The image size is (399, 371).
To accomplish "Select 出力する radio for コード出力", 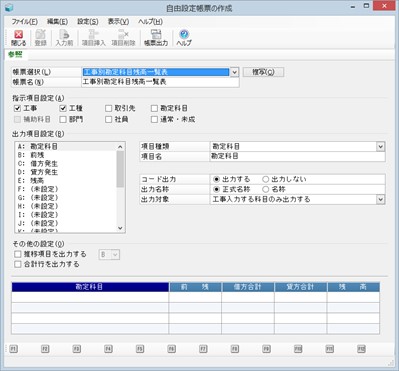I will (x=217, y=179).
